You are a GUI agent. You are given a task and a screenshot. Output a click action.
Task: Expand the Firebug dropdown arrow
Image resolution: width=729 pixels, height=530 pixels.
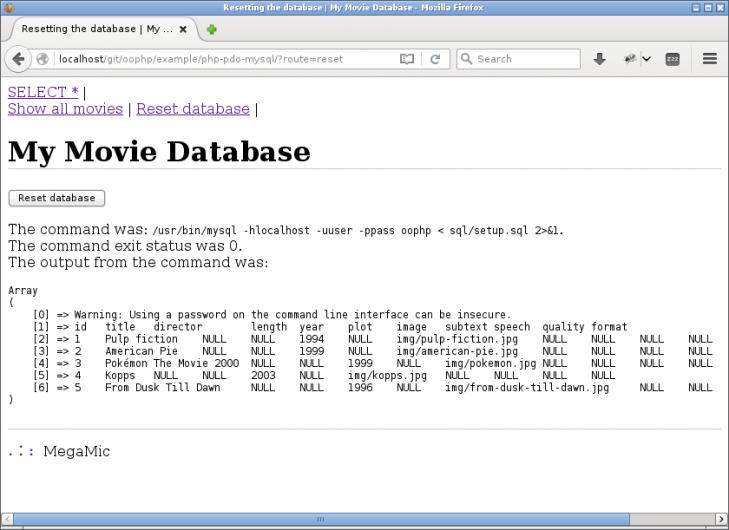click(x=647, y=59)
